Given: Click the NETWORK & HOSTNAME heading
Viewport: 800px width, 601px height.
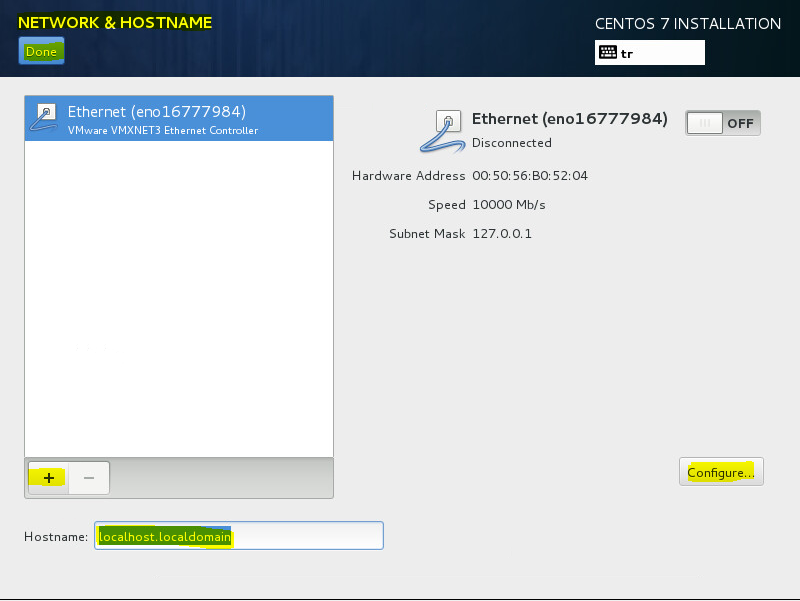Looking at the screenshot, I should (x=115, y=23).
